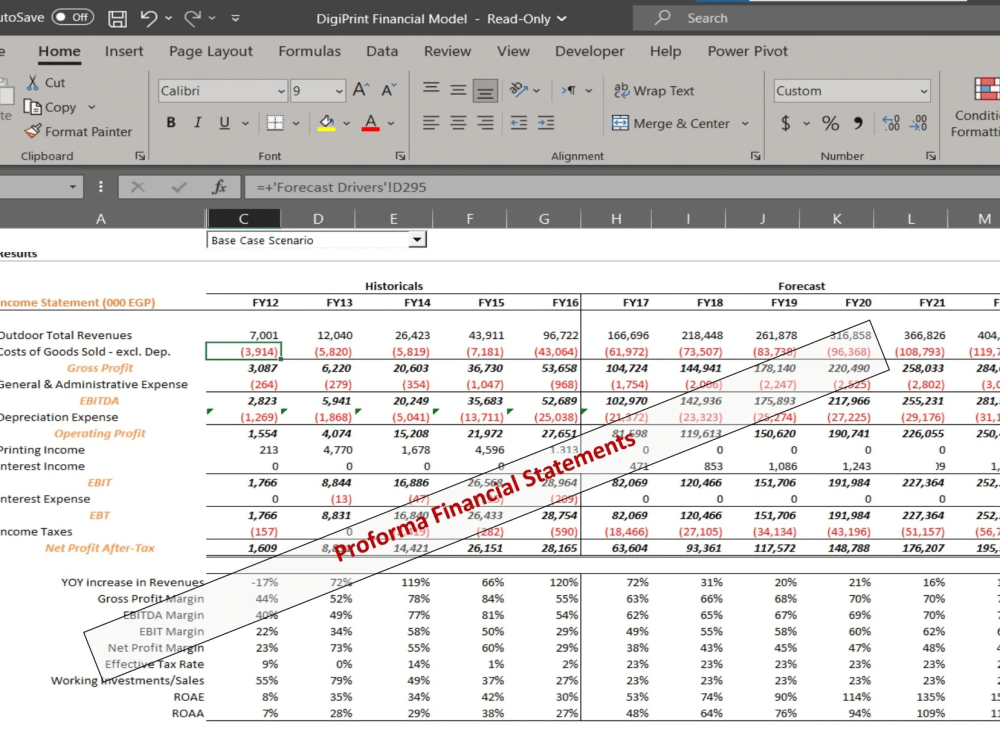Click the Format Painter button
The width and height of the screenshot is (1000, 750).
(78, 131)
